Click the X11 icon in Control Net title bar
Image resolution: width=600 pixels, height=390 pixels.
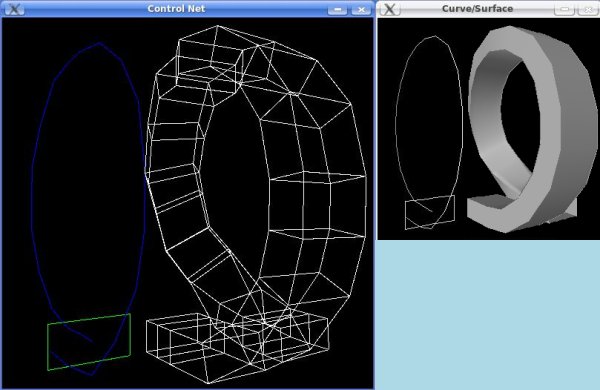14,9
